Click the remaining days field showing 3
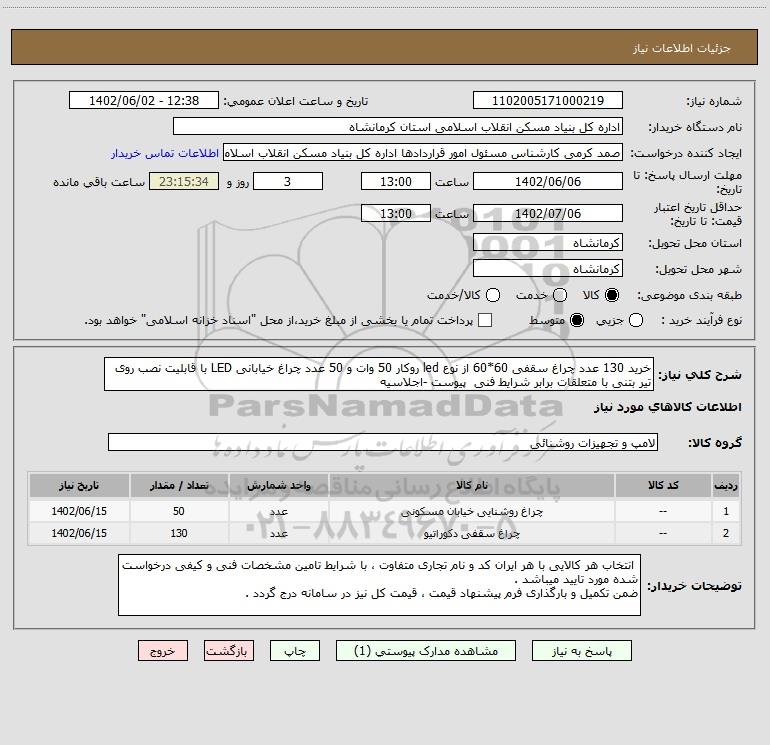770x745 pixels. [288, 181]
